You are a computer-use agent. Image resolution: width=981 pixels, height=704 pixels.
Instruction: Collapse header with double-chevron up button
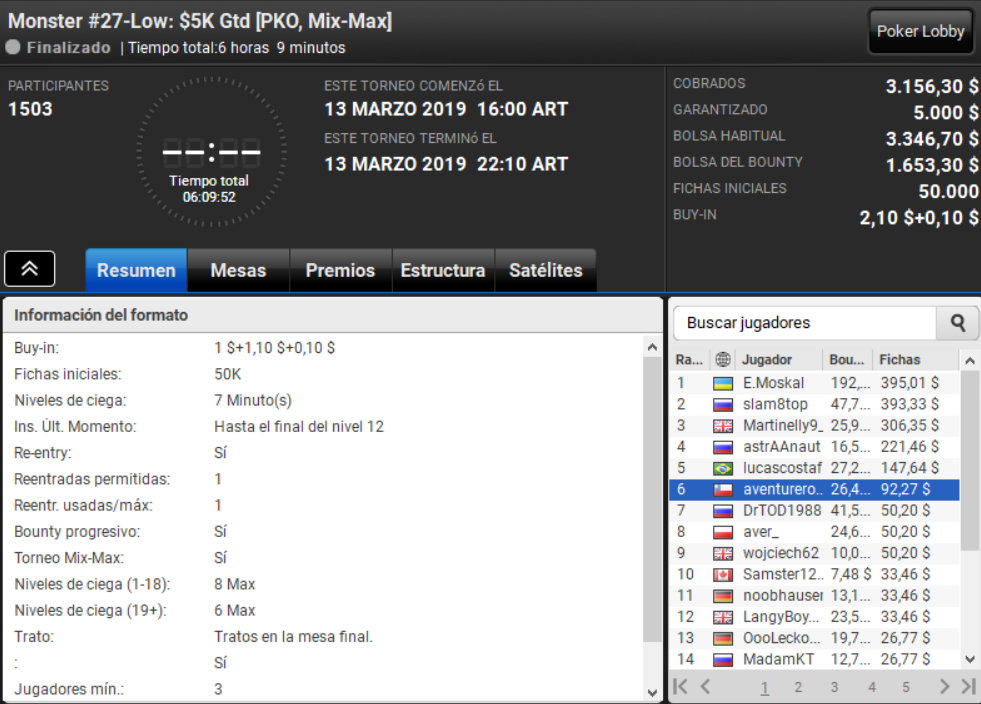coord(29,268)
